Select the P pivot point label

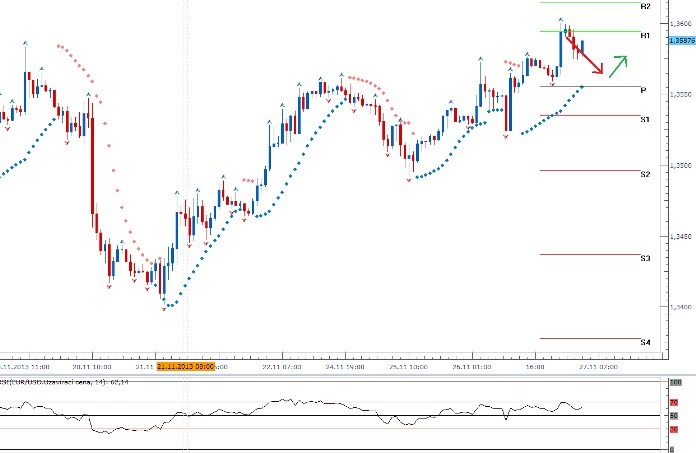[644, 91]
